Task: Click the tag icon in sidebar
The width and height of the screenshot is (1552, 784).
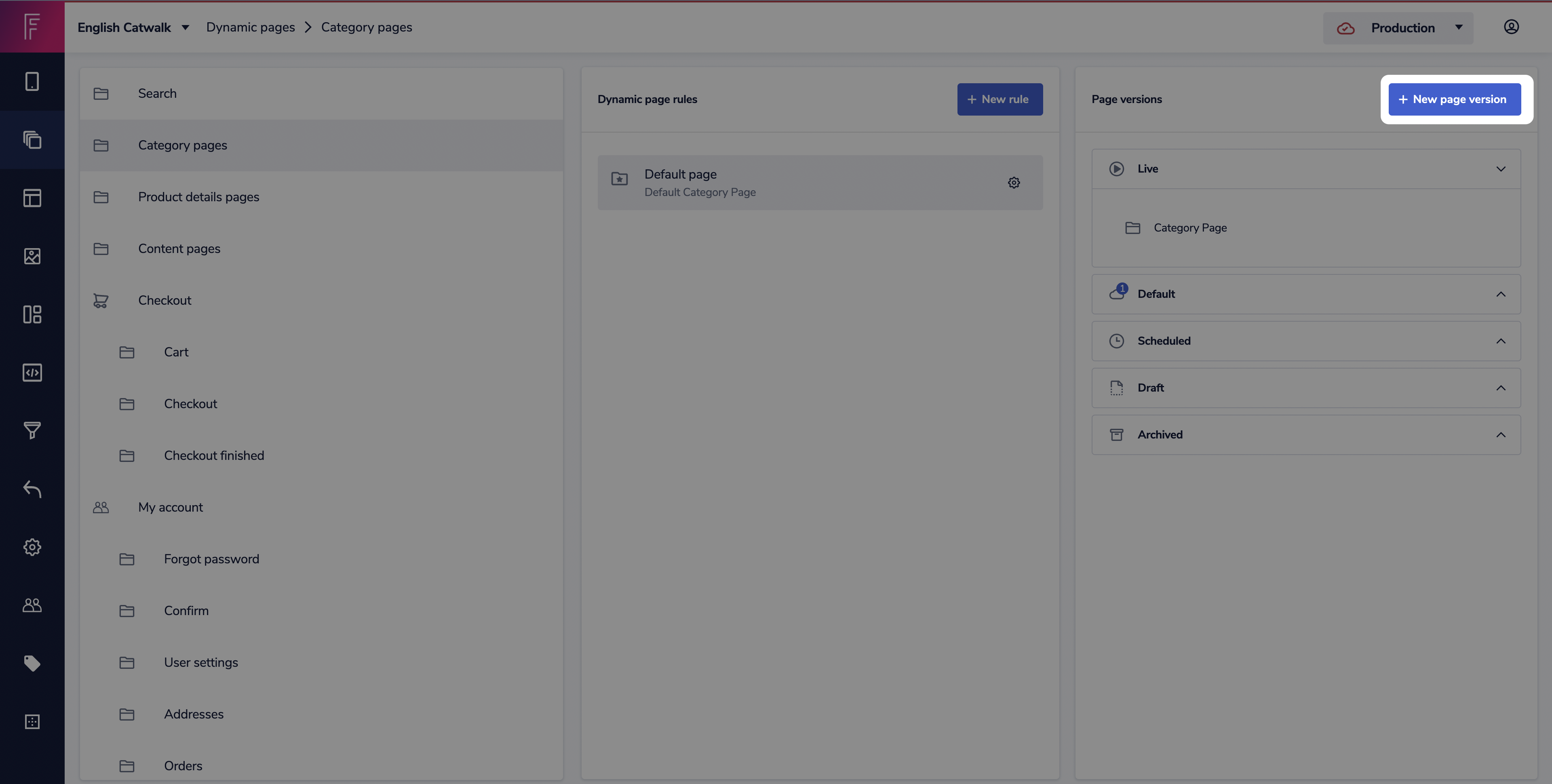Action: coord(32,664)
